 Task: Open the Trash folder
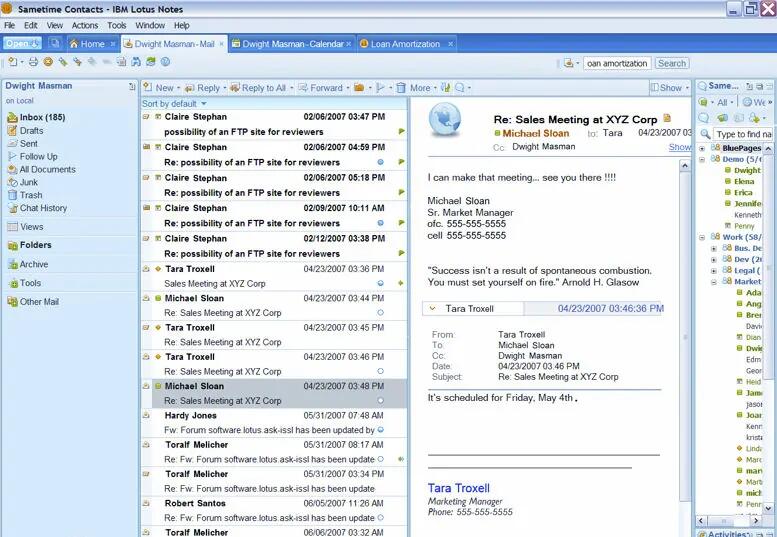pyautogui.click(x=31, y=195)
